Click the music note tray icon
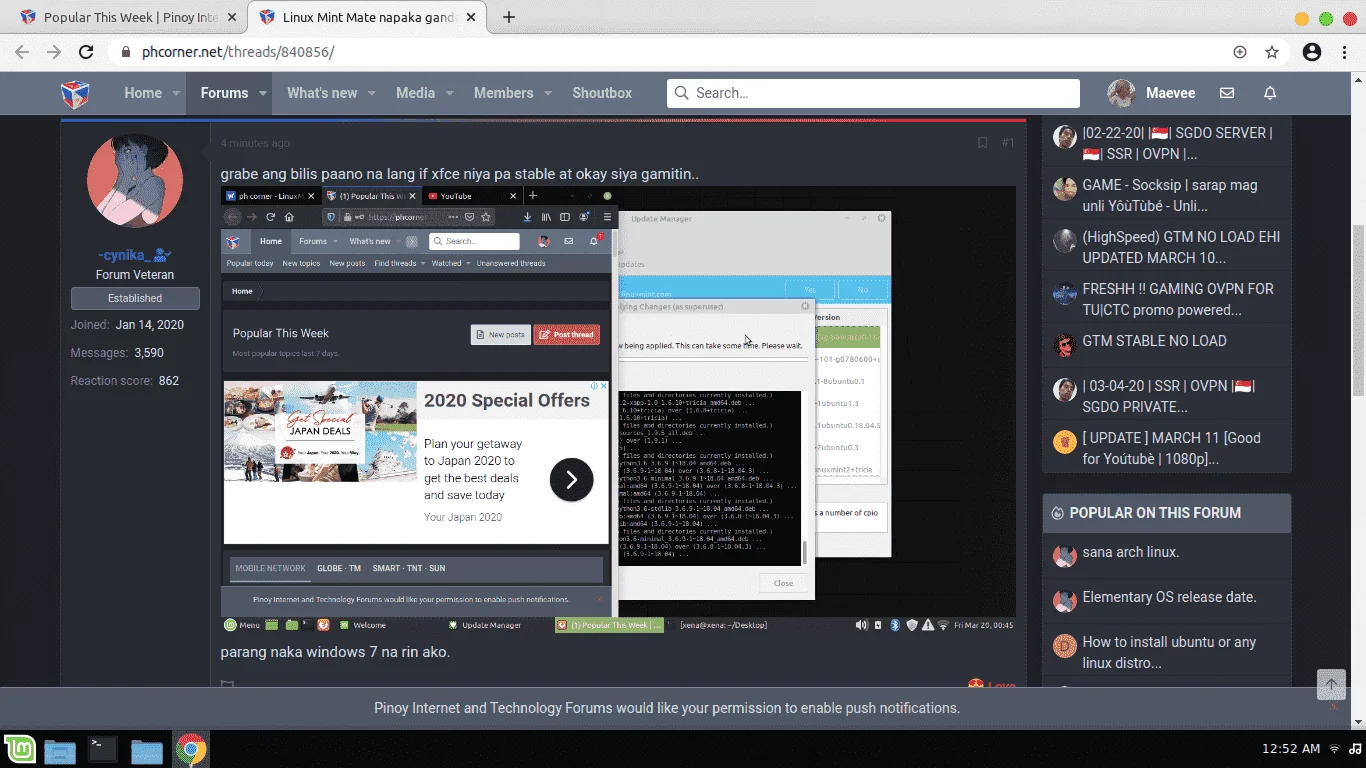 pyautogui.click(x=1355, y=749)
